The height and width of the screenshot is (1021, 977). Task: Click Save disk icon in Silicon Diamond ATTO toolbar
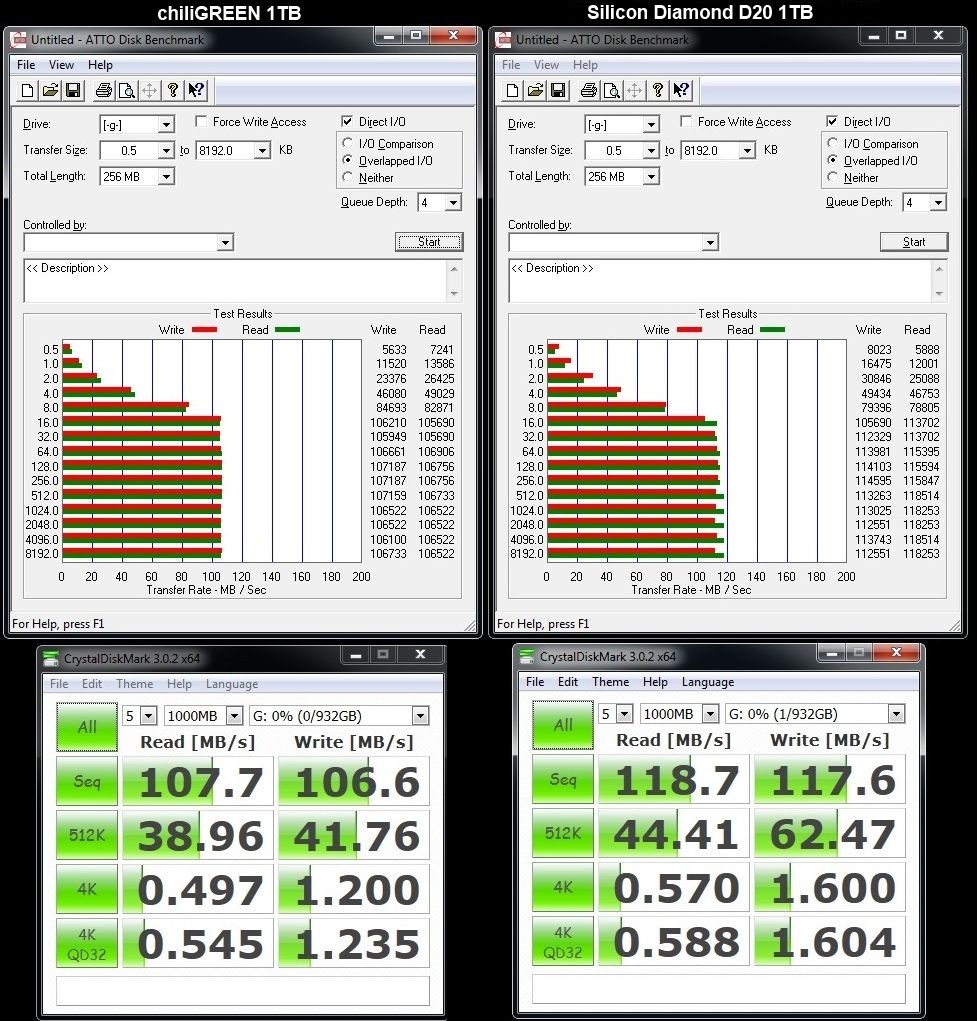[558, 91]
